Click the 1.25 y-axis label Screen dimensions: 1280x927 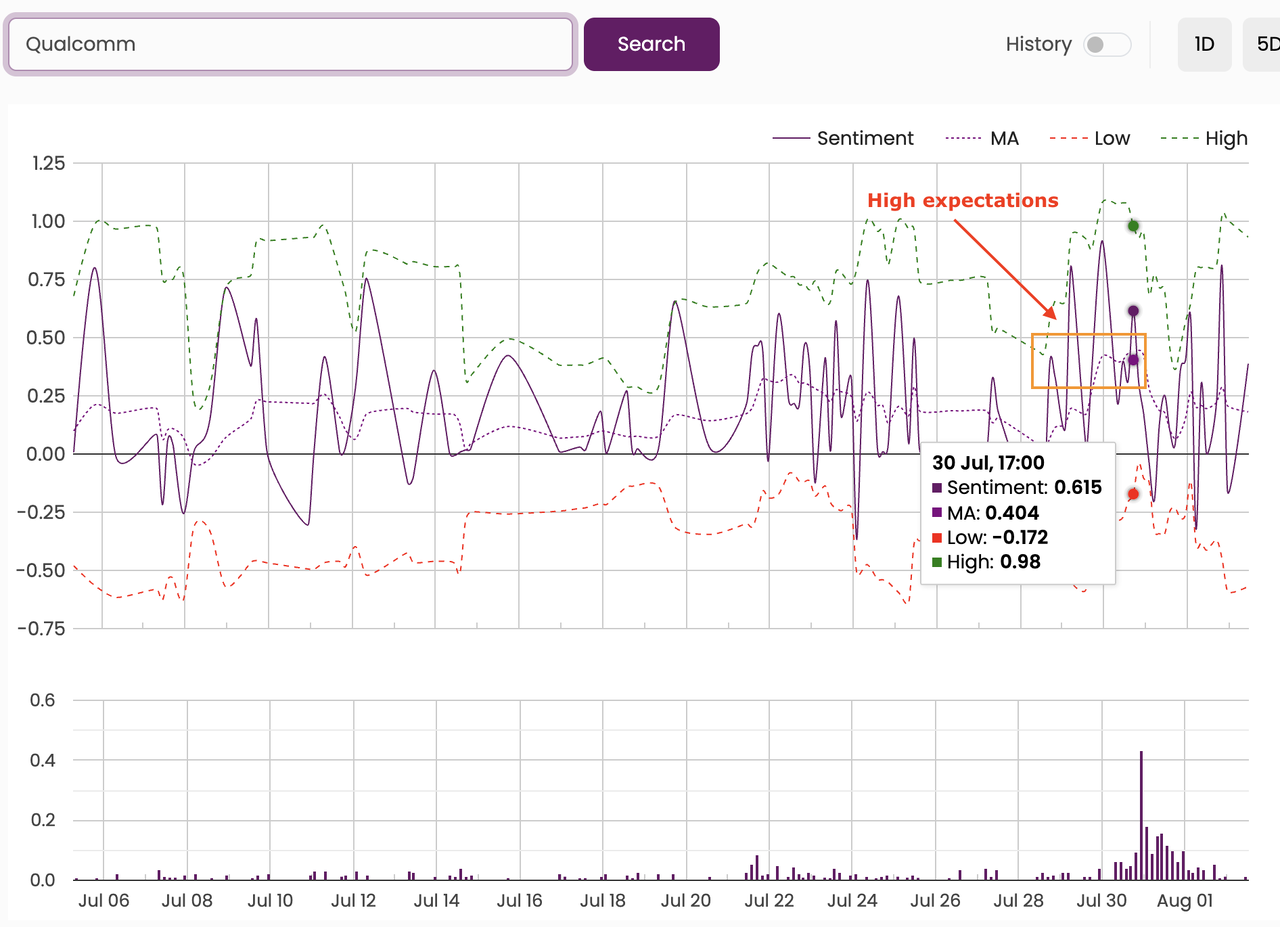(48, 163)
